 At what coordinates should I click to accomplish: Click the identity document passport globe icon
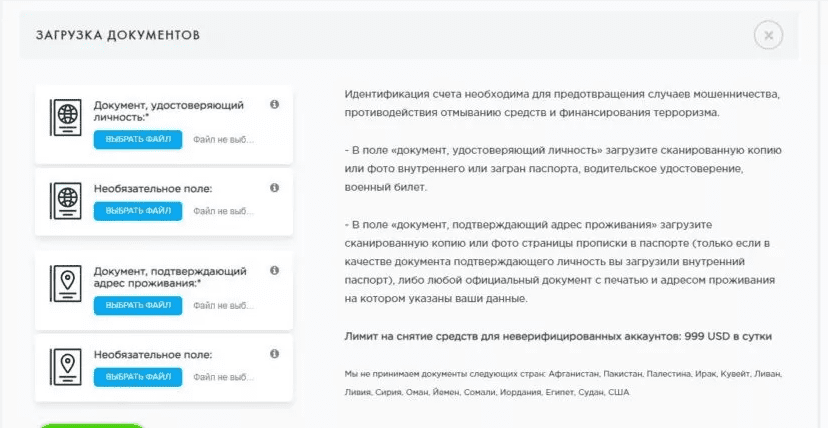[x=65, y=117]
